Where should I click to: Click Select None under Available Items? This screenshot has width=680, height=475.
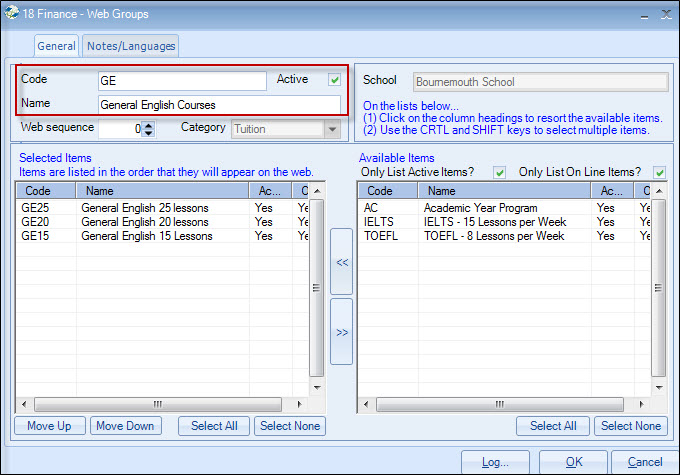coord(629,426)
